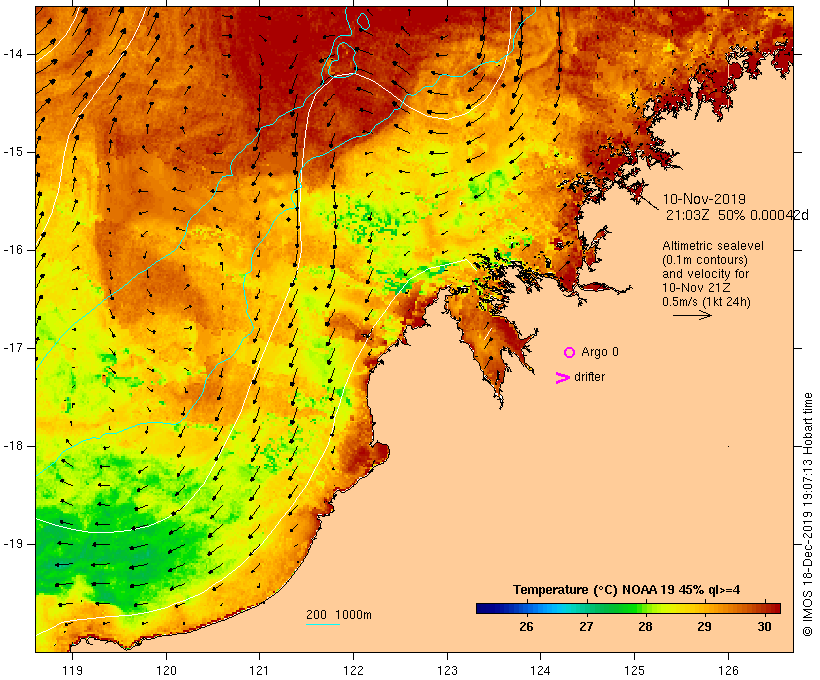Click the longitude label 126

pos(728,670)
